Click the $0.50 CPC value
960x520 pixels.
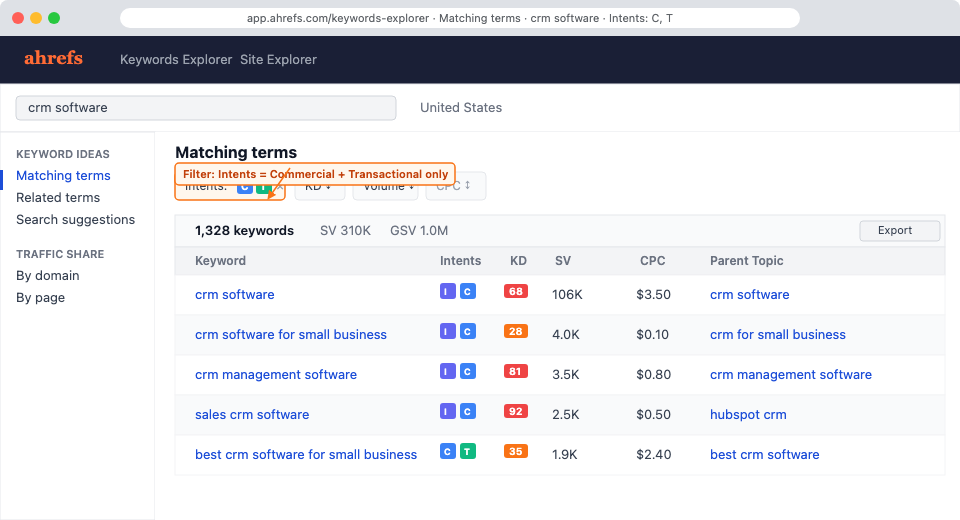point(653,415)
